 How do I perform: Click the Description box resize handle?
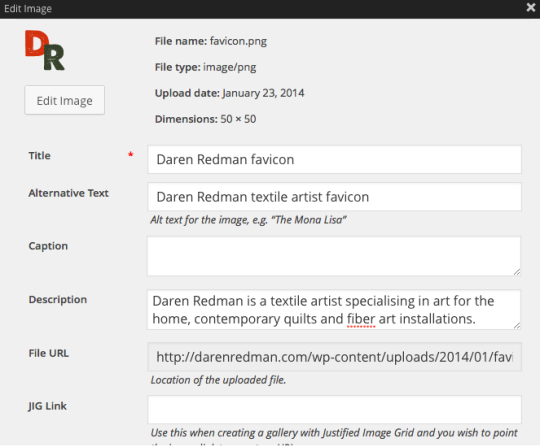click(x=517, y=325)
